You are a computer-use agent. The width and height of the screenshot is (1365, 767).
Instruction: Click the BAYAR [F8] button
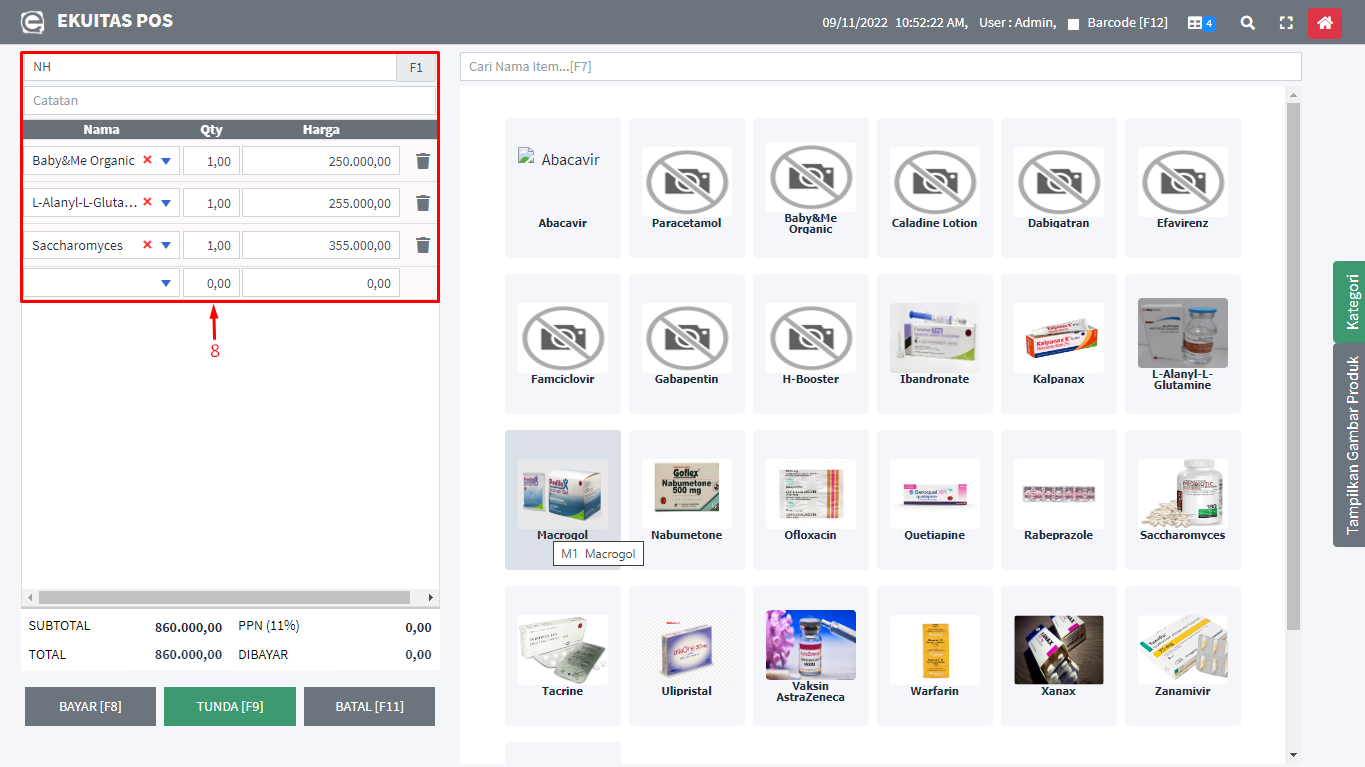pos(90,706)
